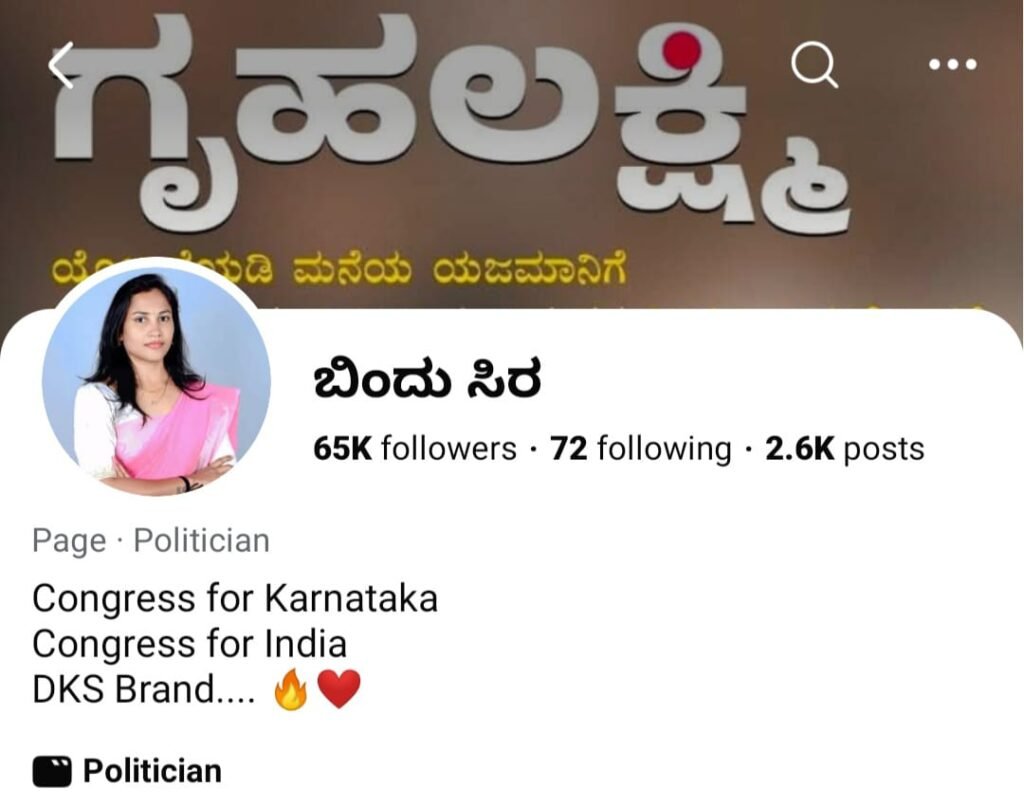The height and width of the screenshot is (807, 1024).
Task: View the Kannada cover photo banner
Action: point(512,154)
